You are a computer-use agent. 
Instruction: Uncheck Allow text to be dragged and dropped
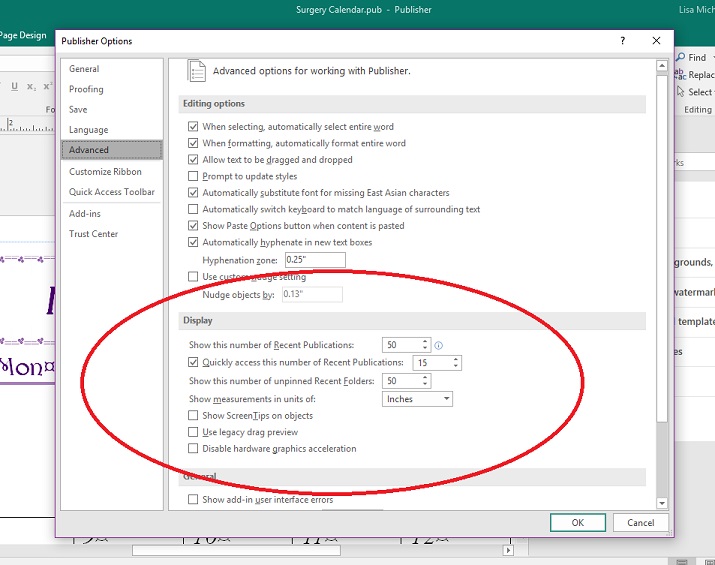point(193,160)
